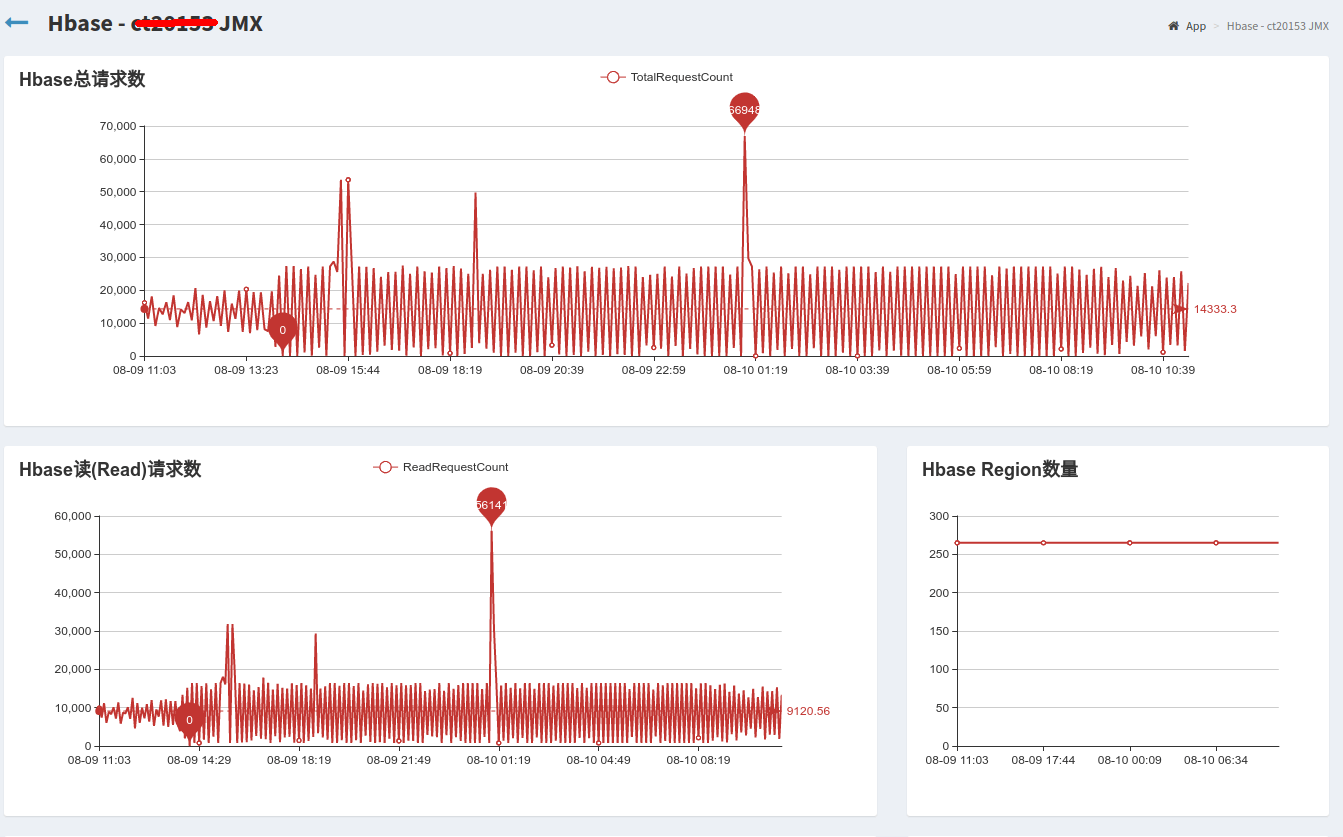1343x837 pixels.
Task: Click the 70,000 y-axis label
Action: coord(118,126)
